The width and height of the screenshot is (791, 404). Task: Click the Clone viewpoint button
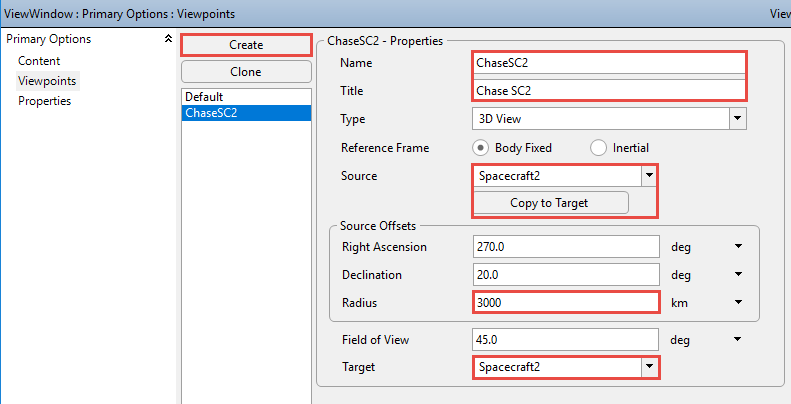[x=246, y=72]
